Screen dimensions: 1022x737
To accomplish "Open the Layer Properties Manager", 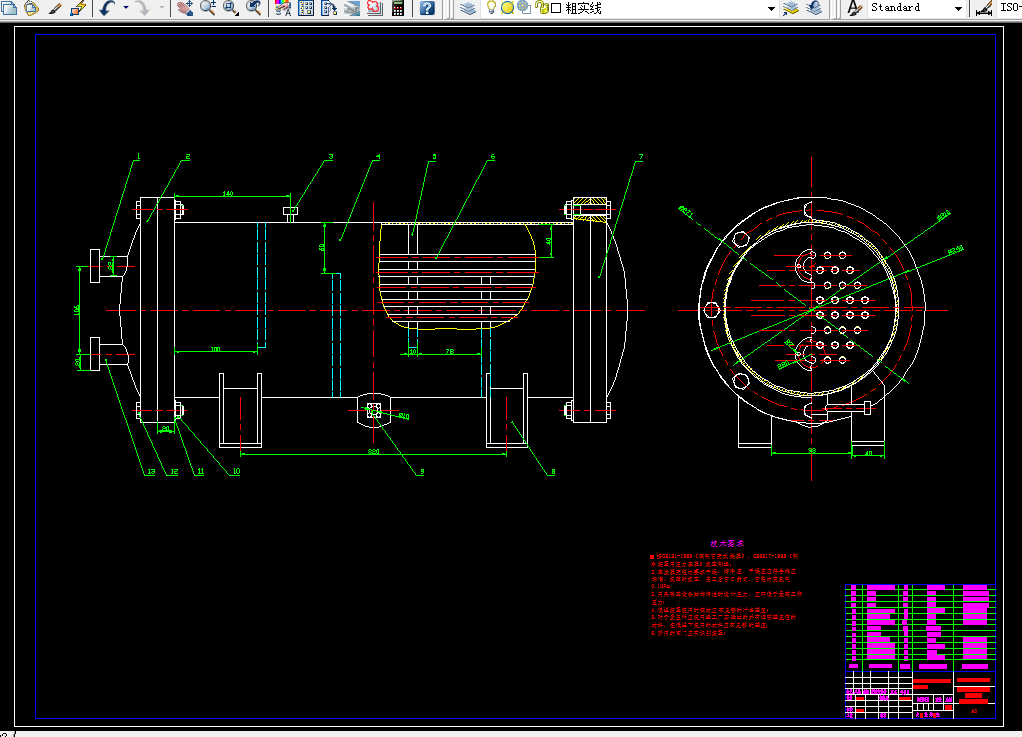I will (x=467, y=8).
